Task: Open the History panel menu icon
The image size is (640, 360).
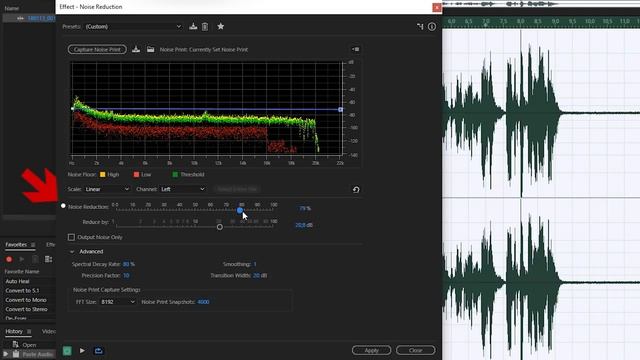Action: click(29, 331)
